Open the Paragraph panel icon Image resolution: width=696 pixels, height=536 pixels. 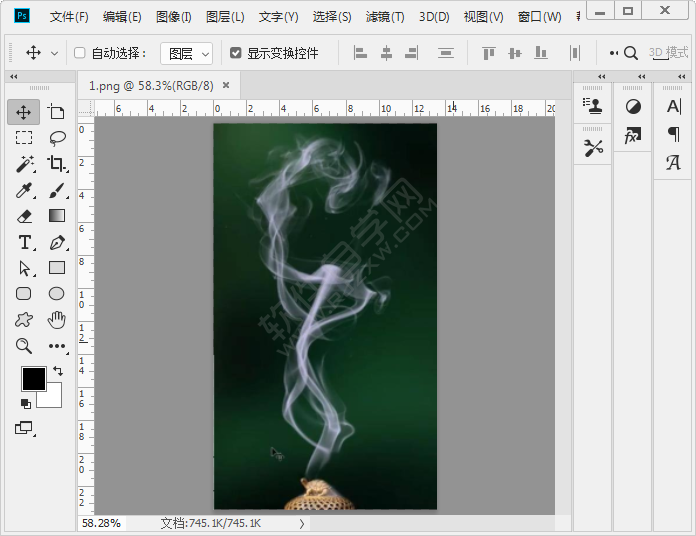(x=673, y=134)
